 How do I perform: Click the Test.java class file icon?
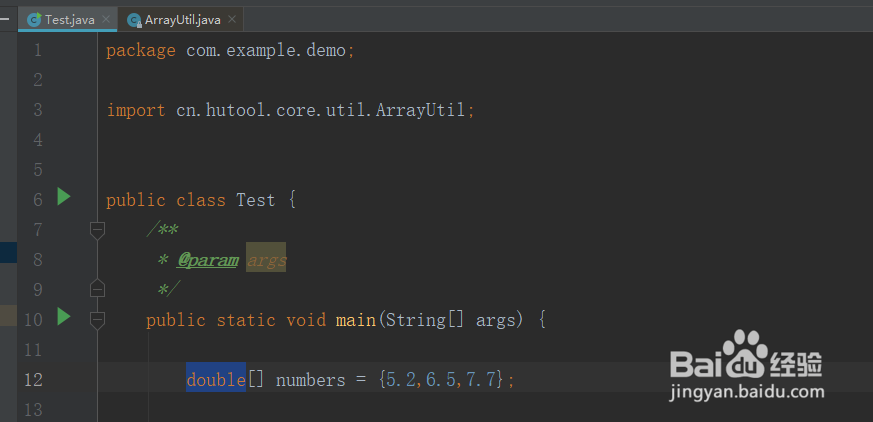(x=34, y=20)
